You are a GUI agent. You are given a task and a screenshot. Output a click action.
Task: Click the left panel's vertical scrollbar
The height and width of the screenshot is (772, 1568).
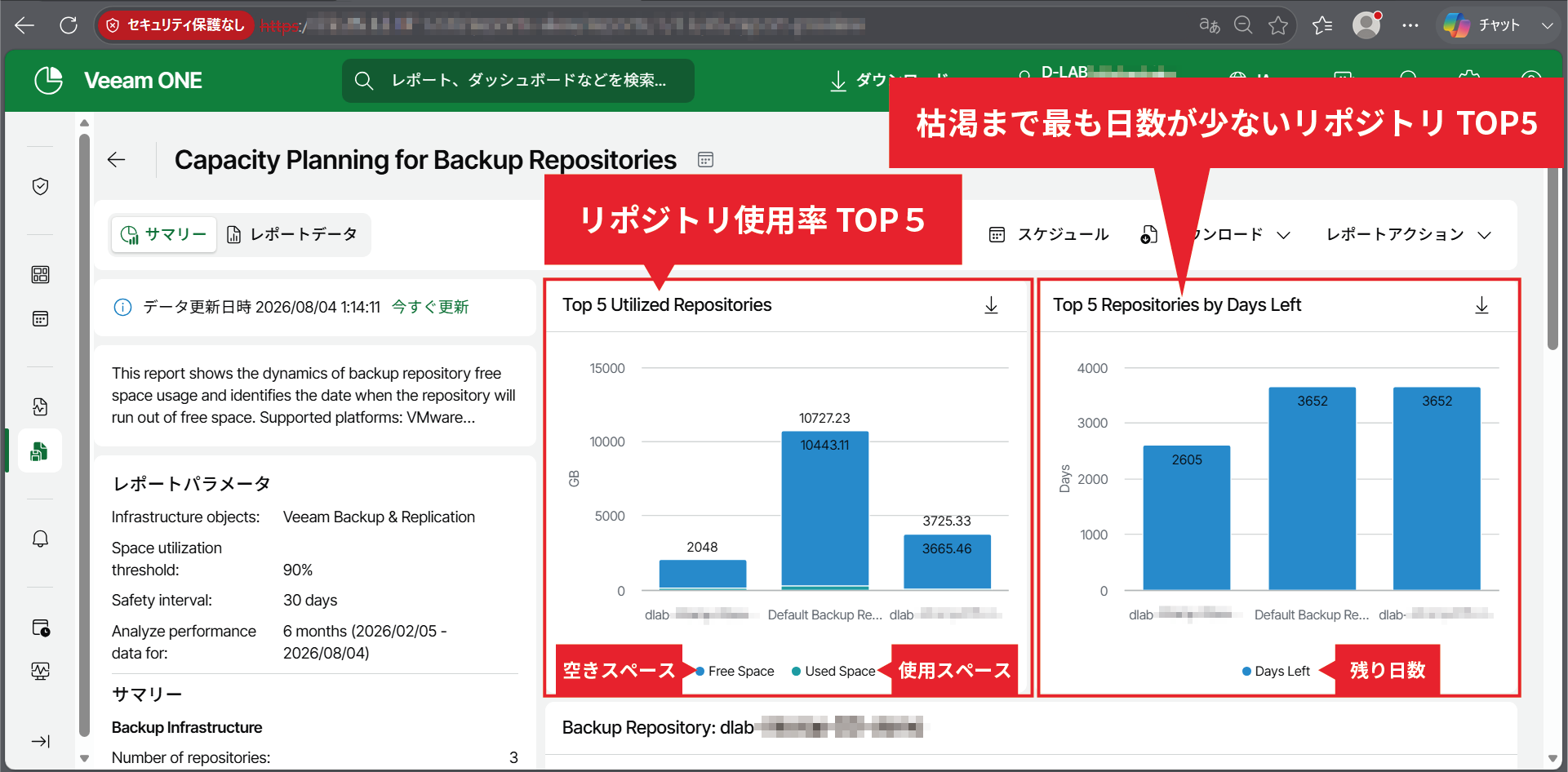click(84, 435)
